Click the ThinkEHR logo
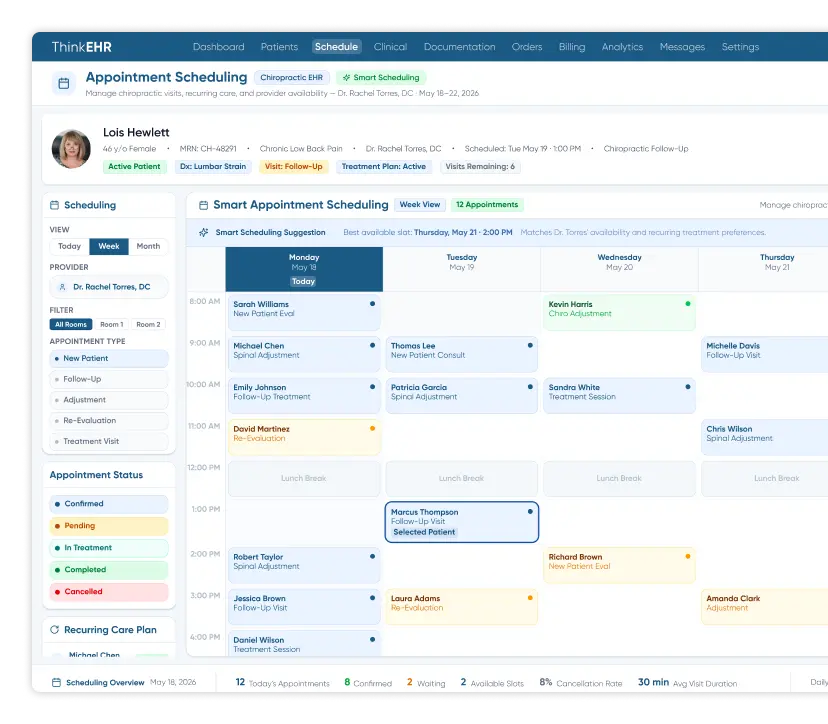 [81, 47]
